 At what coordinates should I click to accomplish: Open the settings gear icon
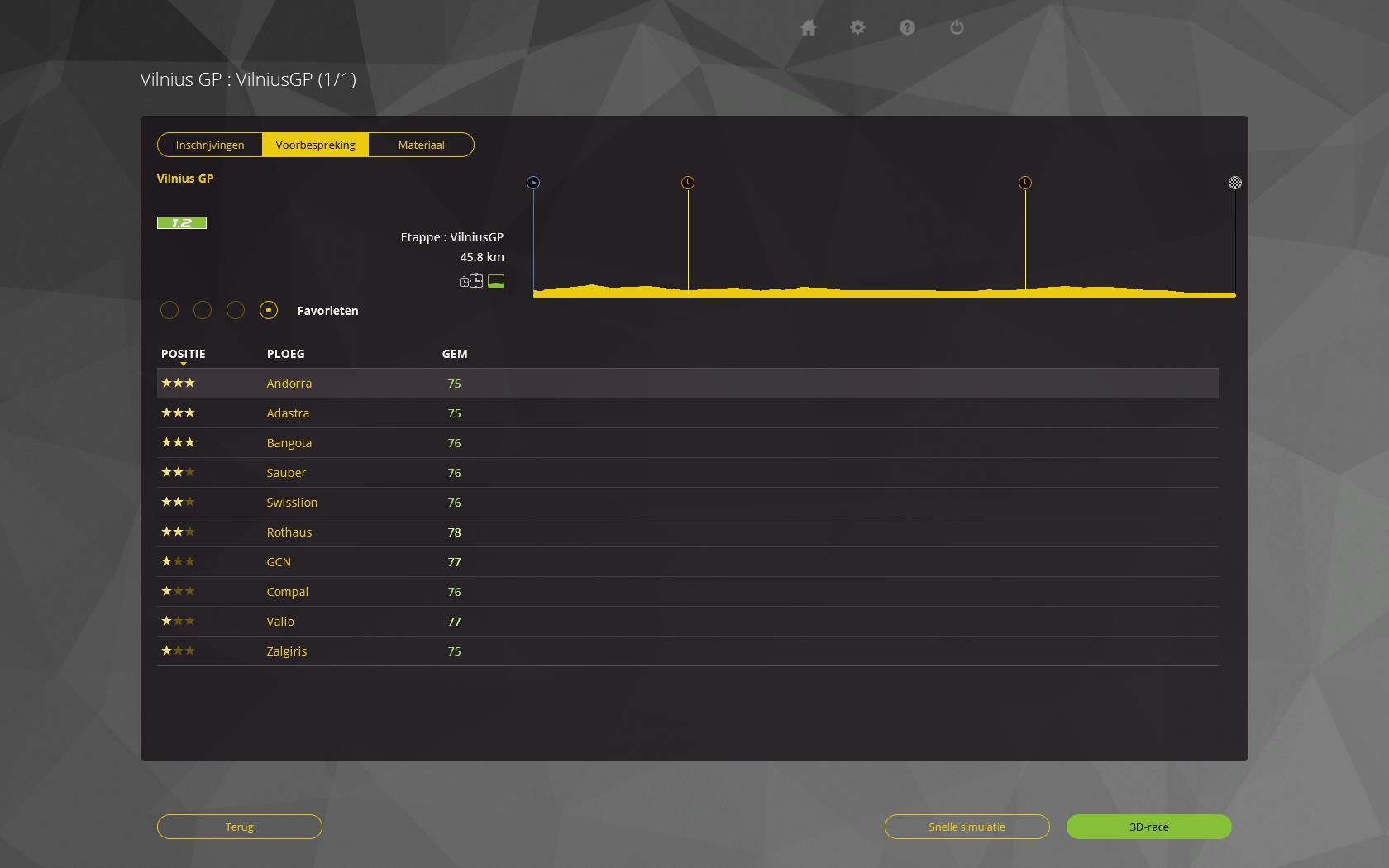pos(857,28)
